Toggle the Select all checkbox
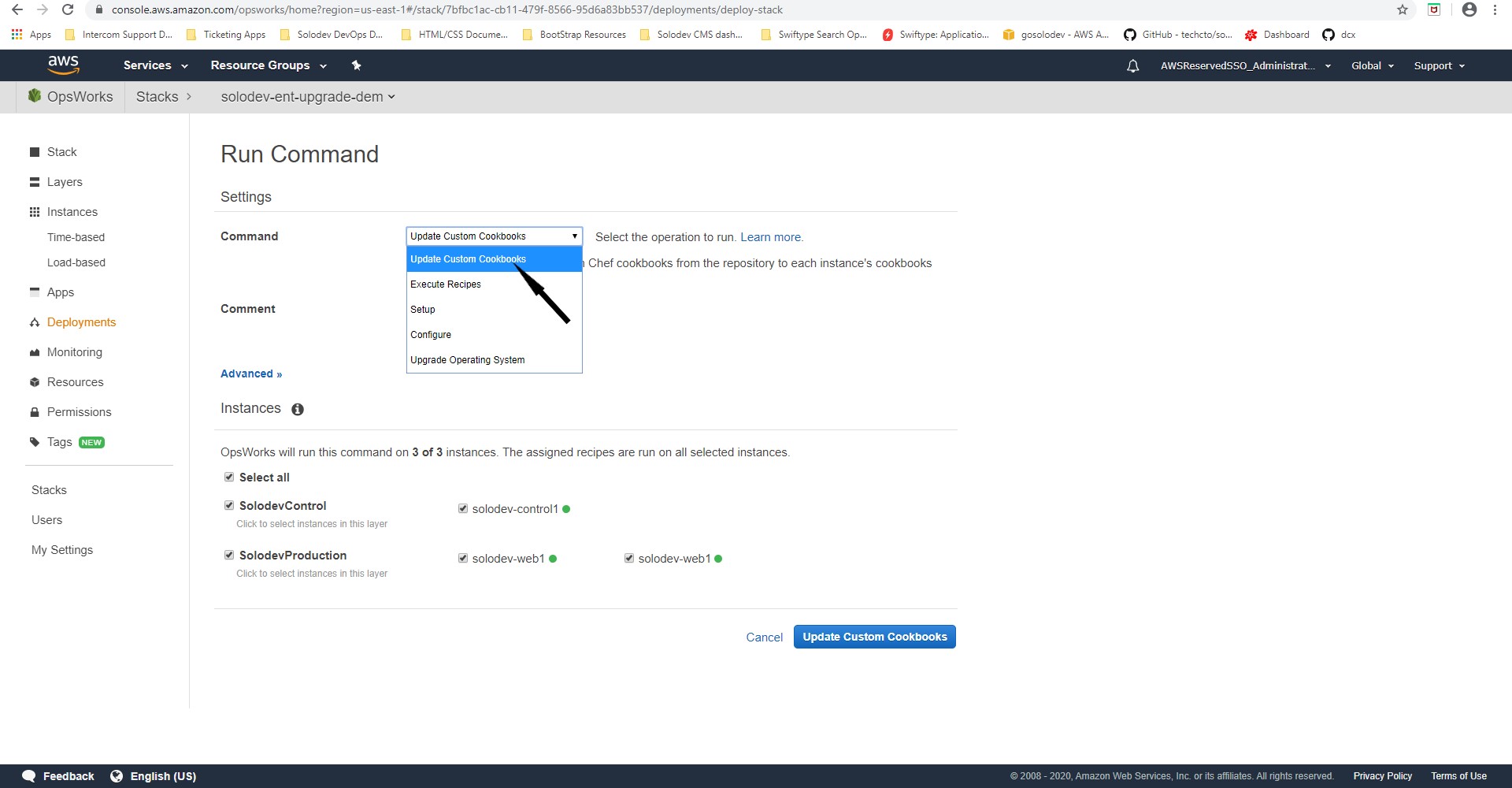The image size is (1512, 788). [229, 477]
